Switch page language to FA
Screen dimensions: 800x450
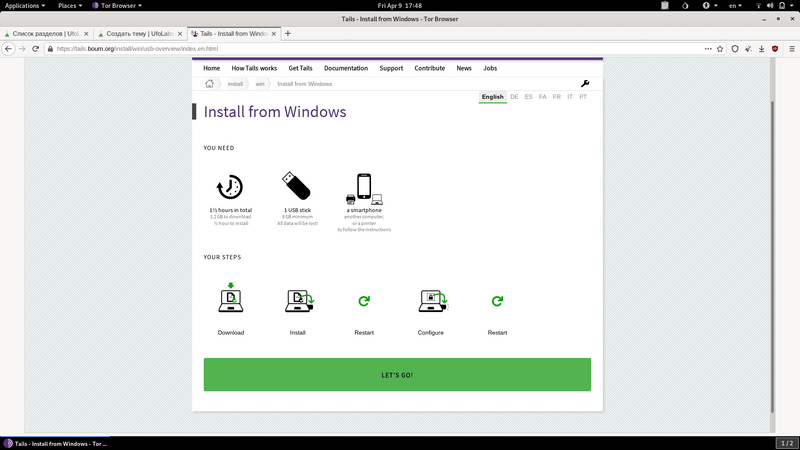tap(542, 96)
